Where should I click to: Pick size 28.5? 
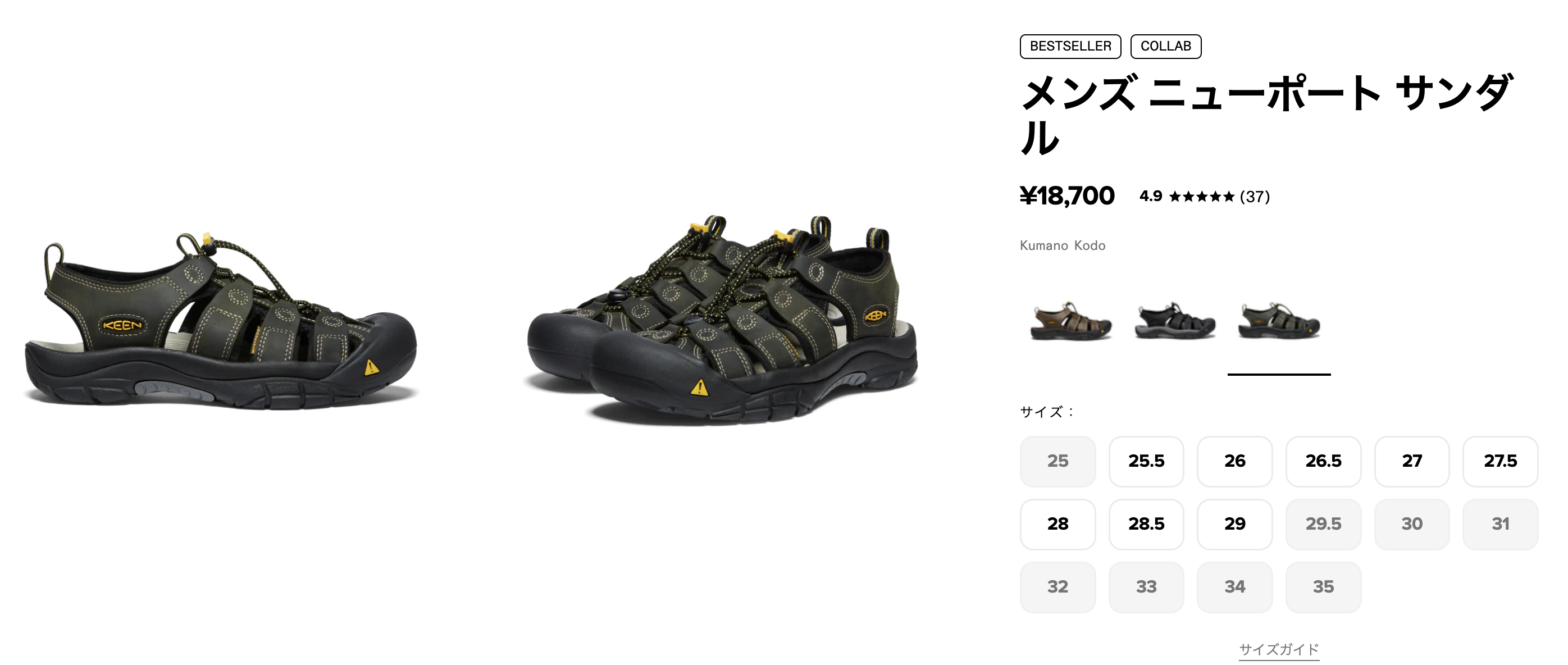coord(1146,523)
